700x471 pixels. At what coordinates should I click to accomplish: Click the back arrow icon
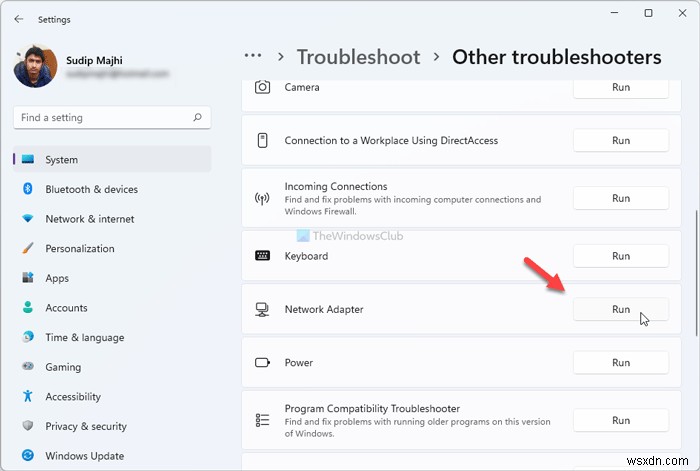pos(19,18)
